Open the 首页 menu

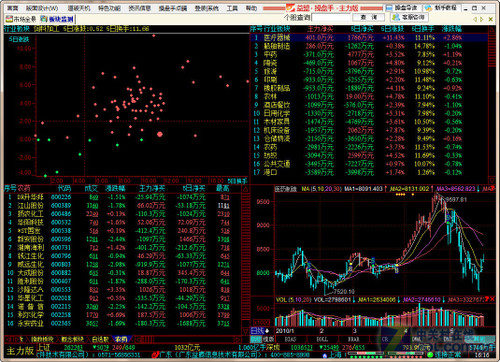coord(12,8)
